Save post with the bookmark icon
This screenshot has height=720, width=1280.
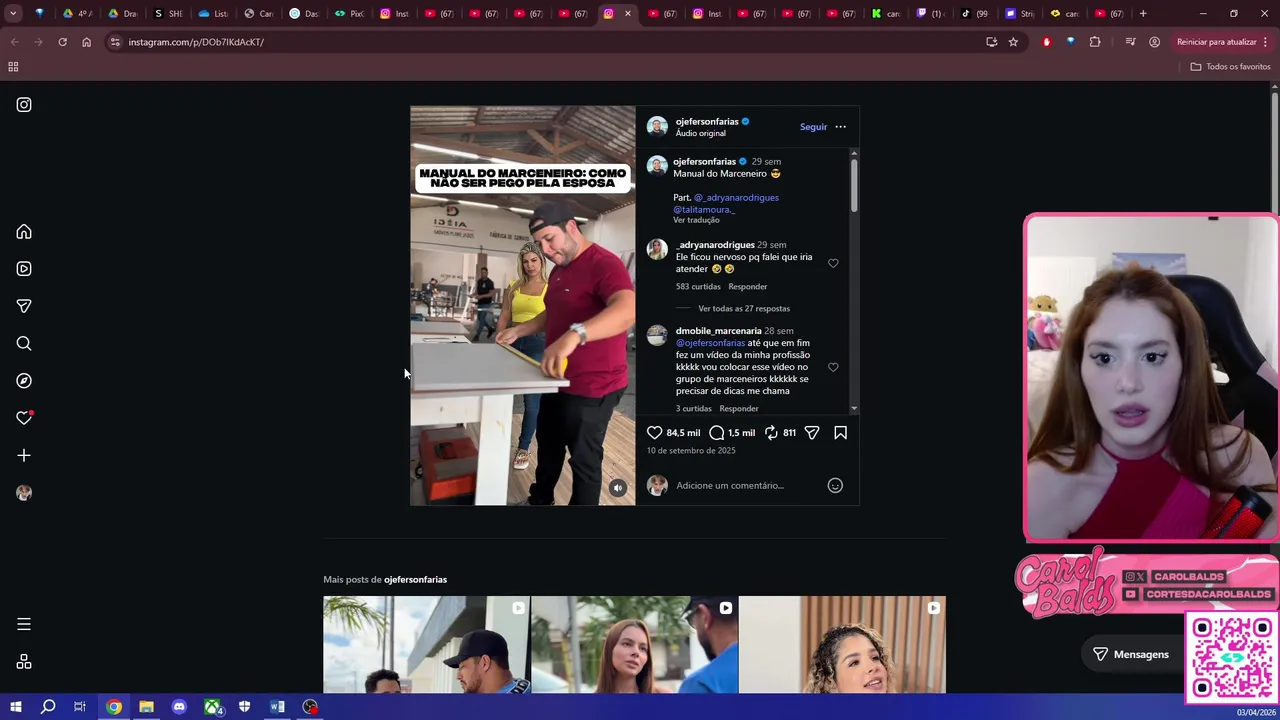840,433
